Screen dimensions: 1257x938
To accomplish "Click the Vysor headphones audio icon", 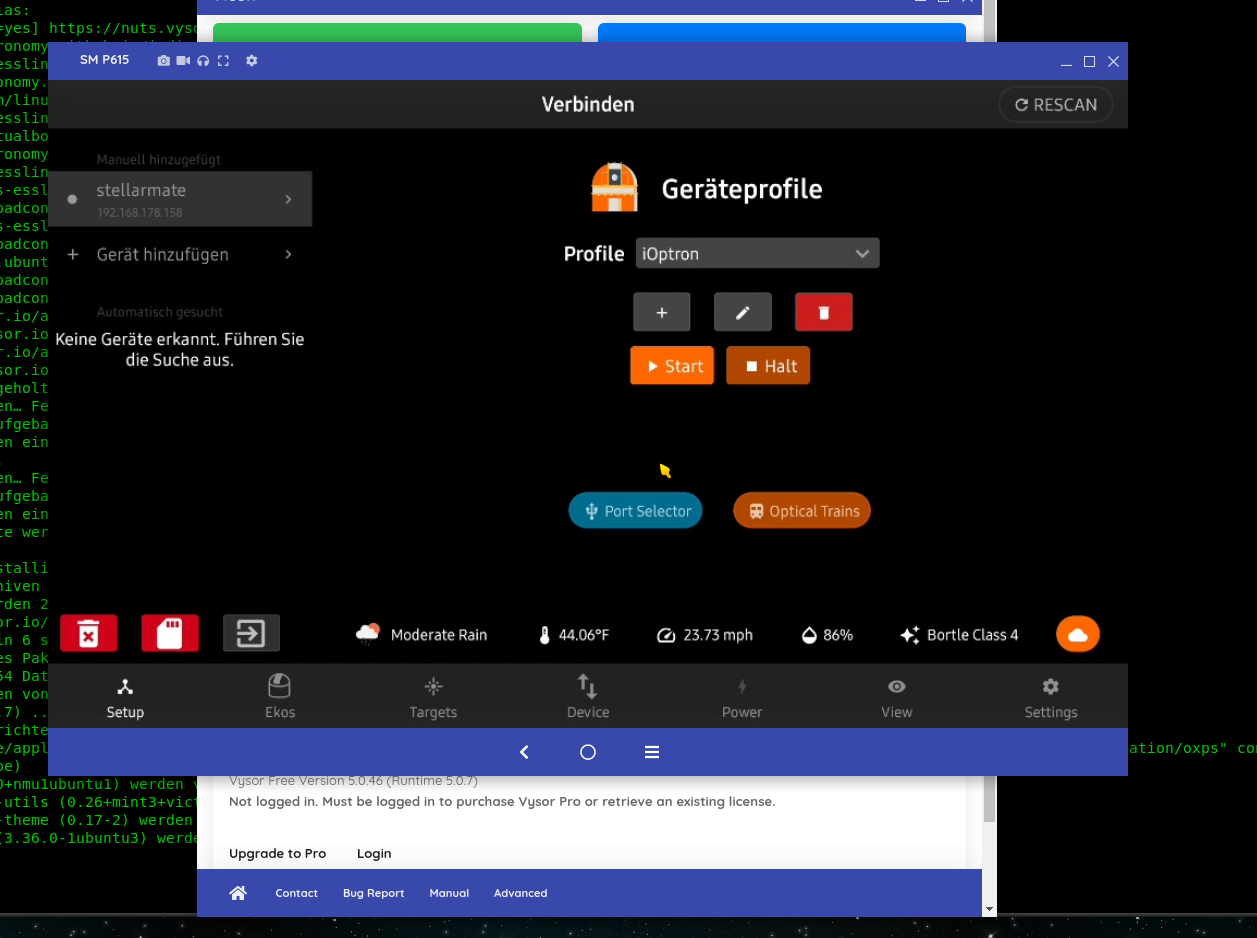I will click(x=203, y=61).
